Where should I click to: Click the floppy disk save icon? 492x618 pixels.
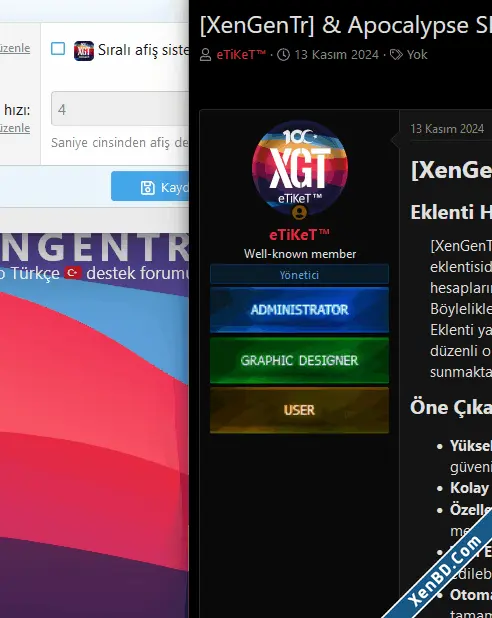[x=147, y=188]
